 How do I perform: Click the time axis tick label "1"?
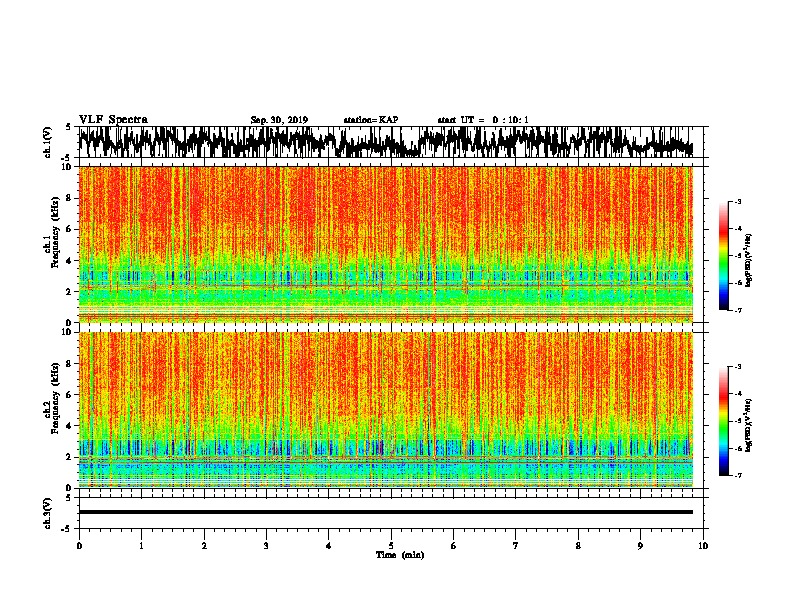(141, 546)
